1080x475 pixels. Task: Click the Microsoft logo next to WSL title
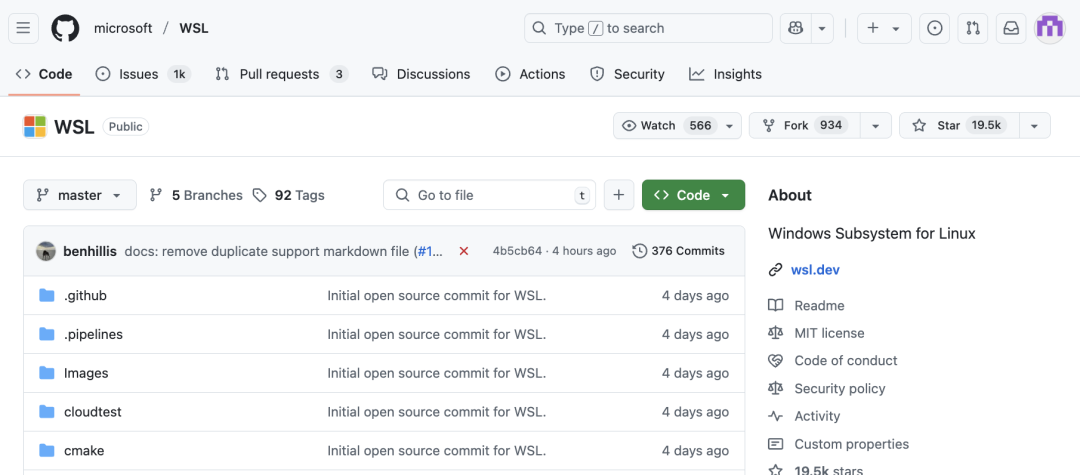[x=35, y=126]
